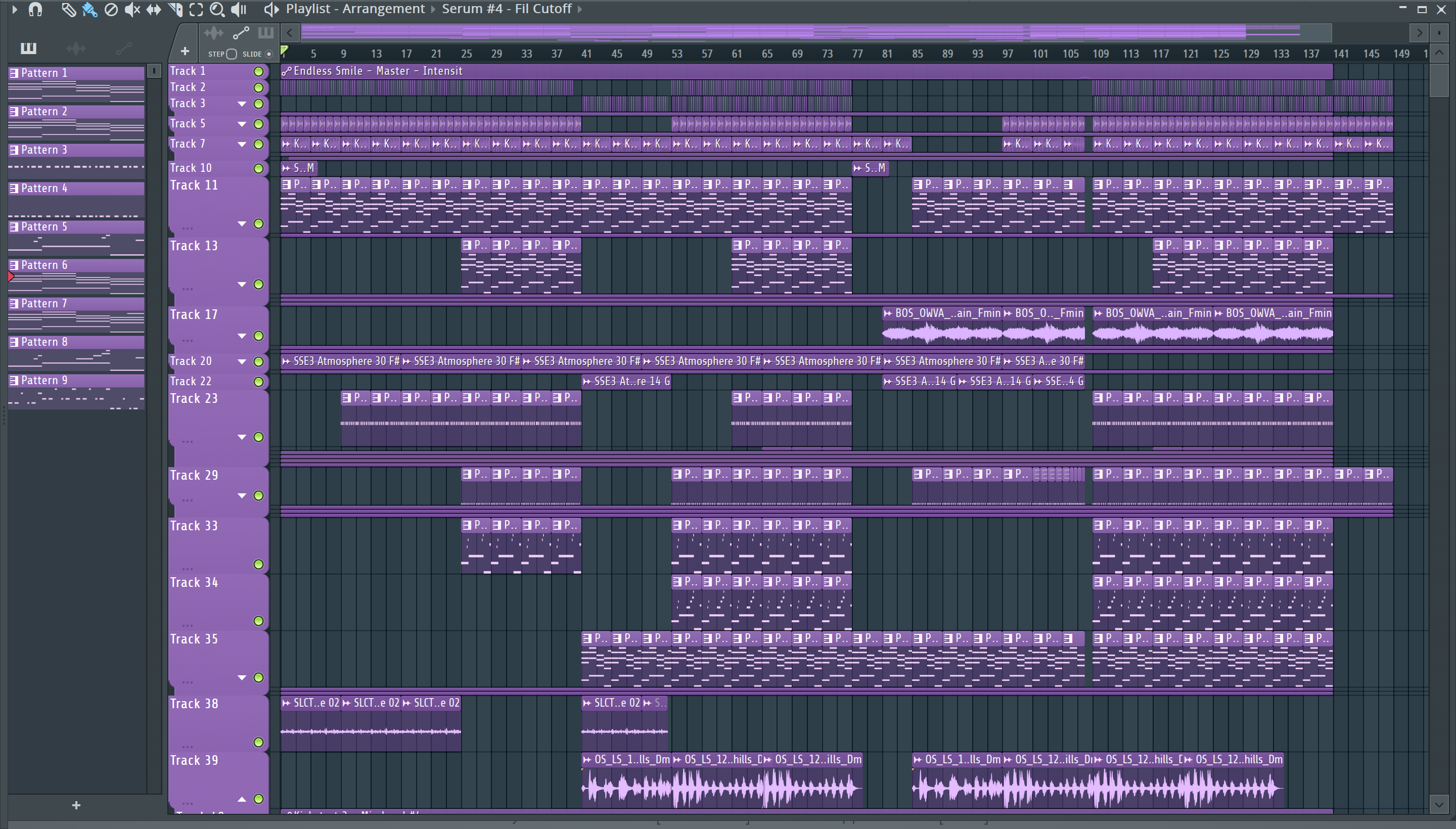Viewport: 1456px width, 829px height.
Task: Select the Slice tool
Action: 175,9
